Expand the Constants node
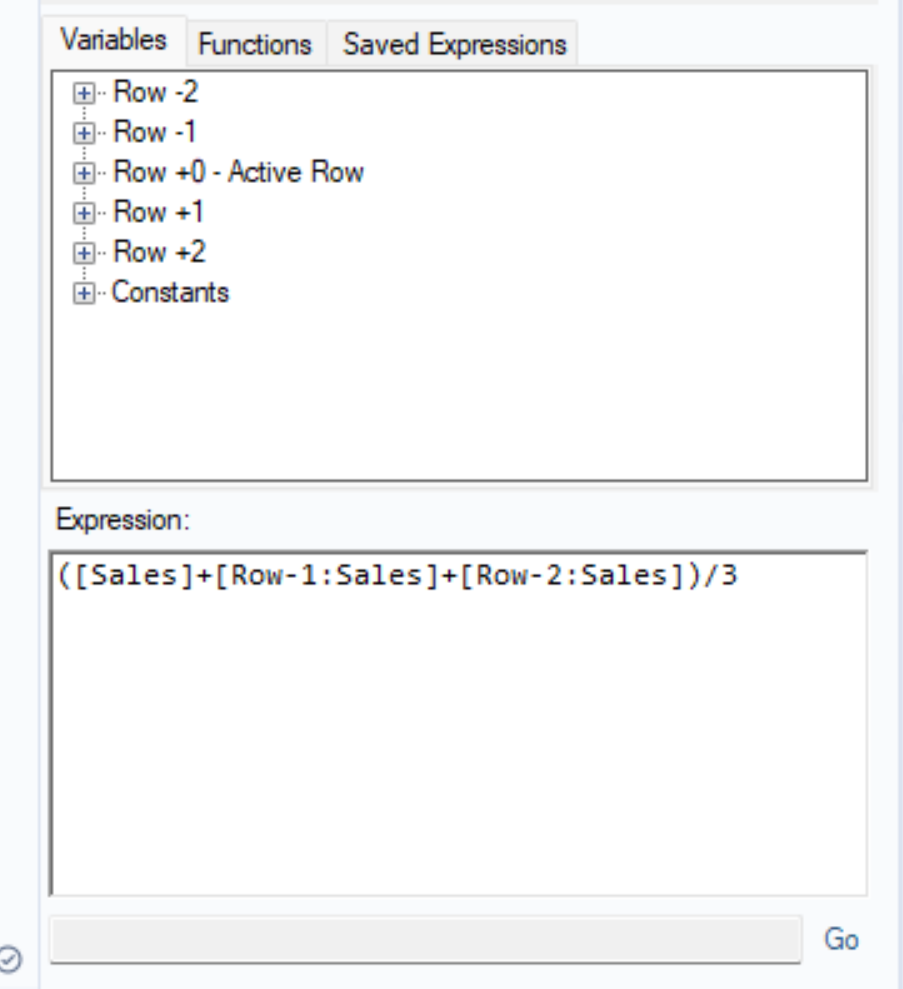903x989 pixels. (84, 293)
